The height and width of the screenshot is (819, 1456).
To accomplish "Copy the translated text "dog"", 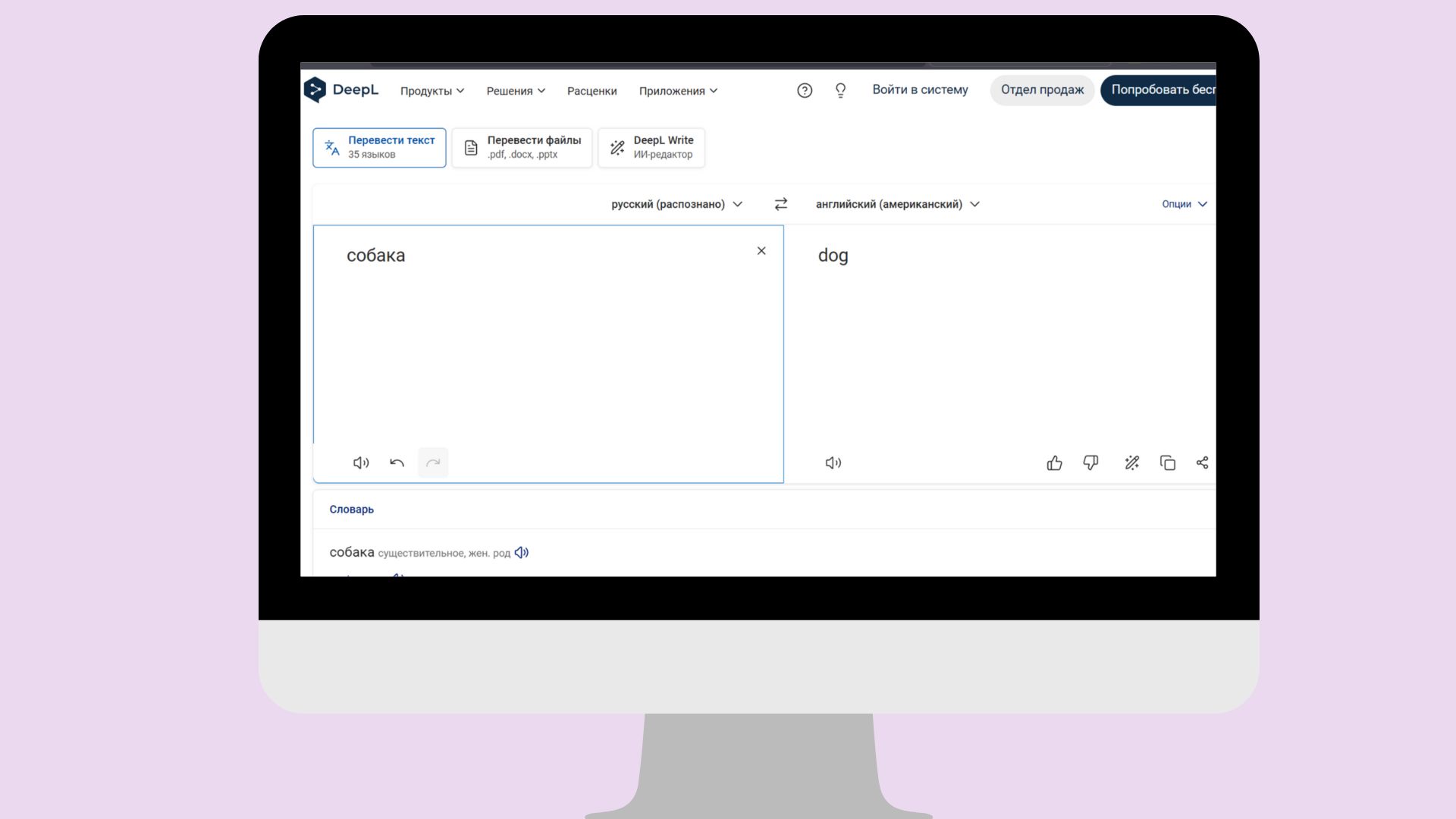I will [1168, 463].
